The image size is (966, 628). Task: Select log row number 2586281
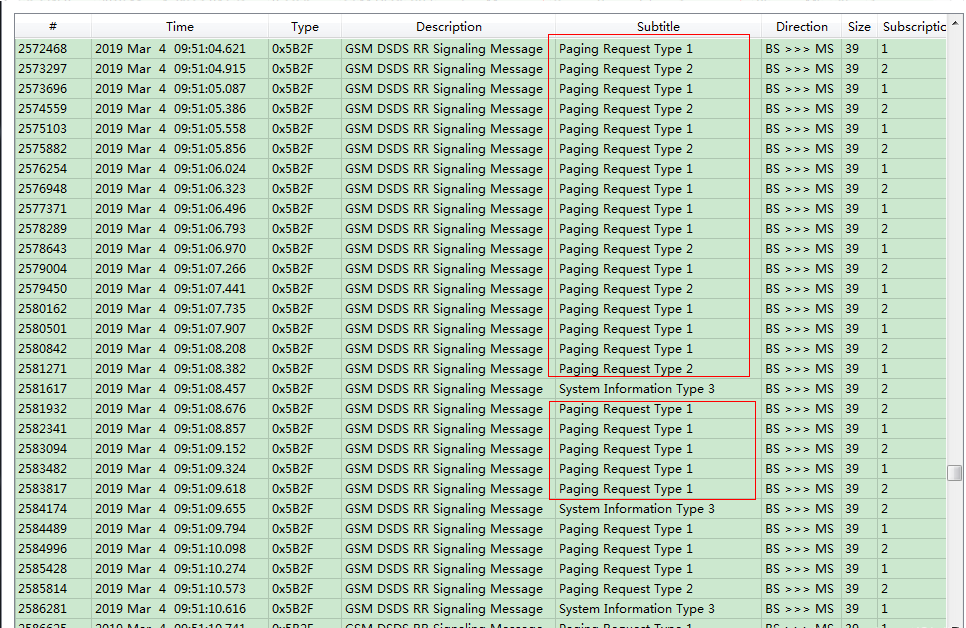coord(480,609)
